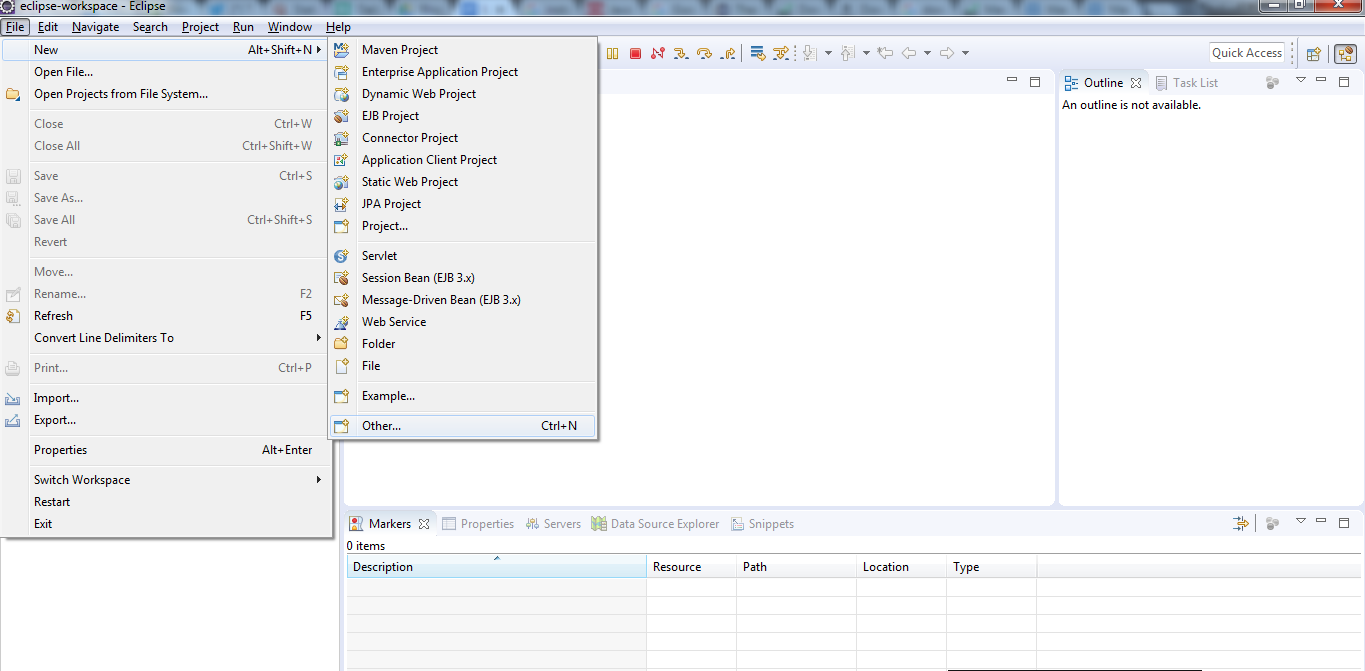
Task: Toggle Skip All Breakpoints in the toolbar
Action: [x=757, y=52]
